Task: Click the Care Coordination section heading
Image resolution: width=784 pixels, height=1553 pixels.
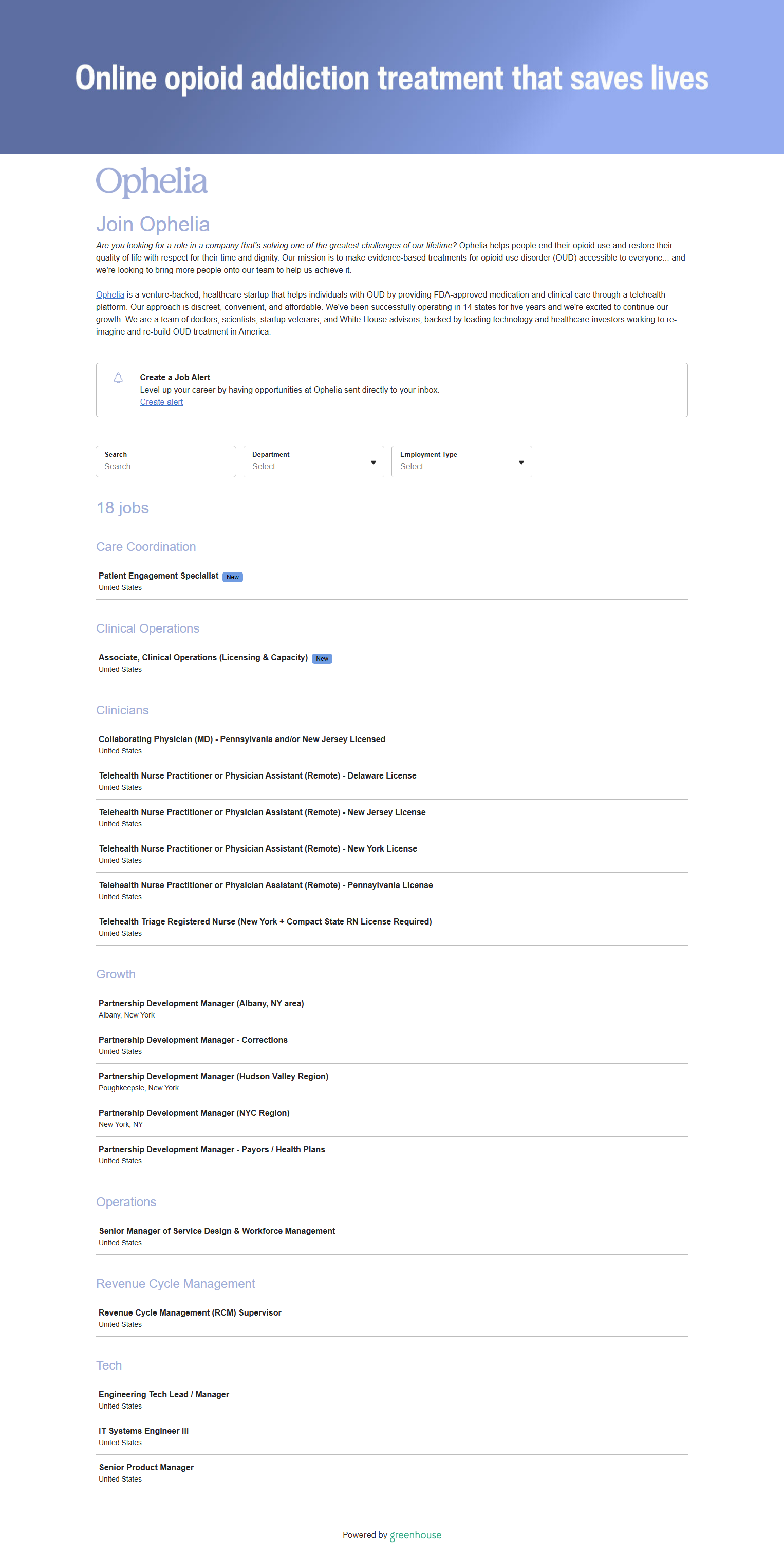Action: click(x=146, y=547)
